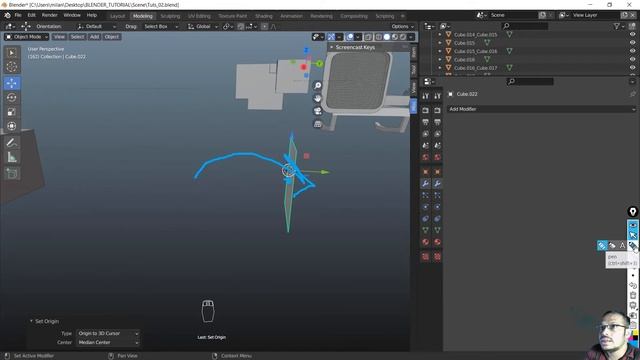640x360 pixels.
Task: Hide Cube.015_Cube.016 with eye icon
Action: tap(633, 51)
